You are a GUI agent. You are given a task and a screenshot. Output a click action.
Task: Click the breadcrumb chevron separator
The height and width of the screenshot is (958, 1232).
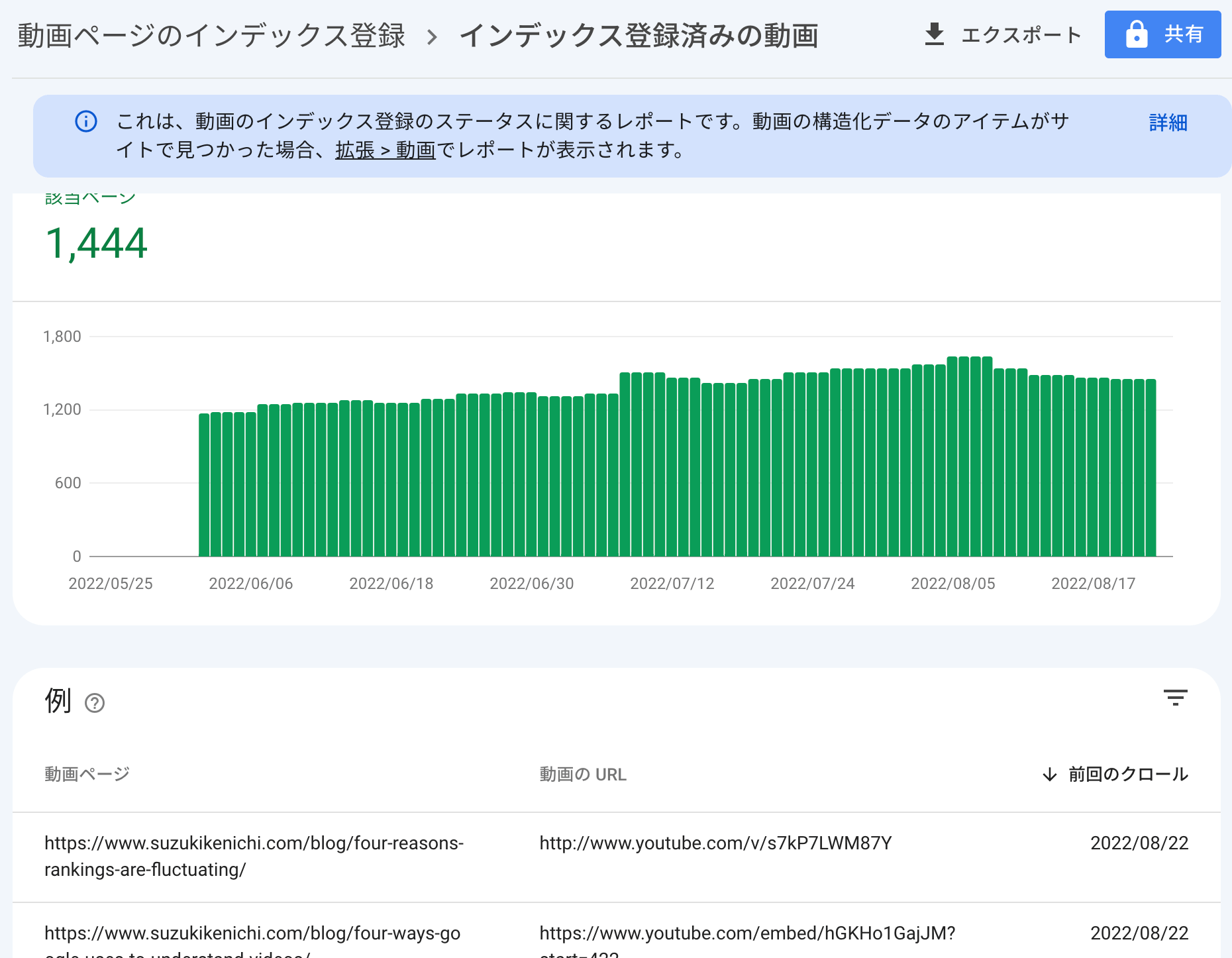432,36
